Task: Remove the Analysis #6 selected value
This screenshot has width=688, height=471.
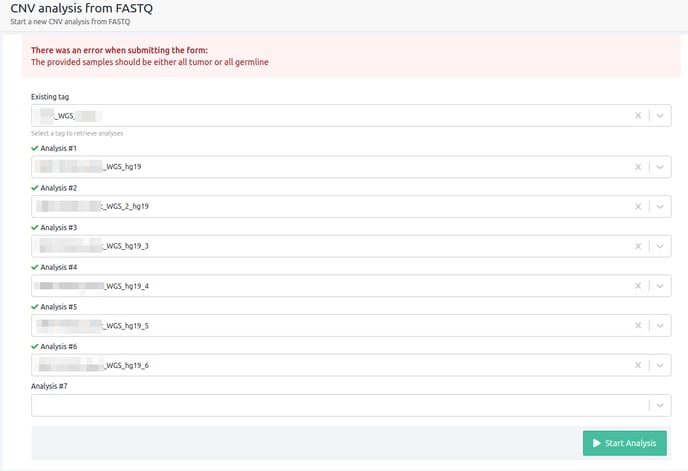Action: 638,366
